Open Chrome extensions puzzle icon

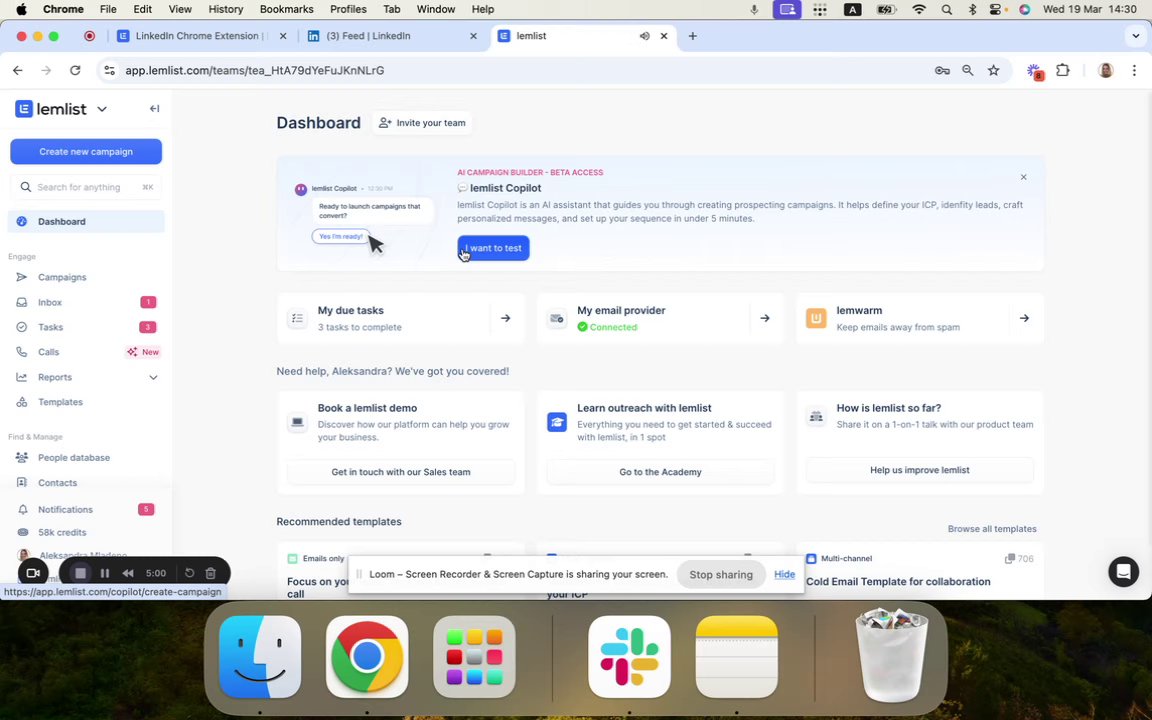pos(1062,71)
